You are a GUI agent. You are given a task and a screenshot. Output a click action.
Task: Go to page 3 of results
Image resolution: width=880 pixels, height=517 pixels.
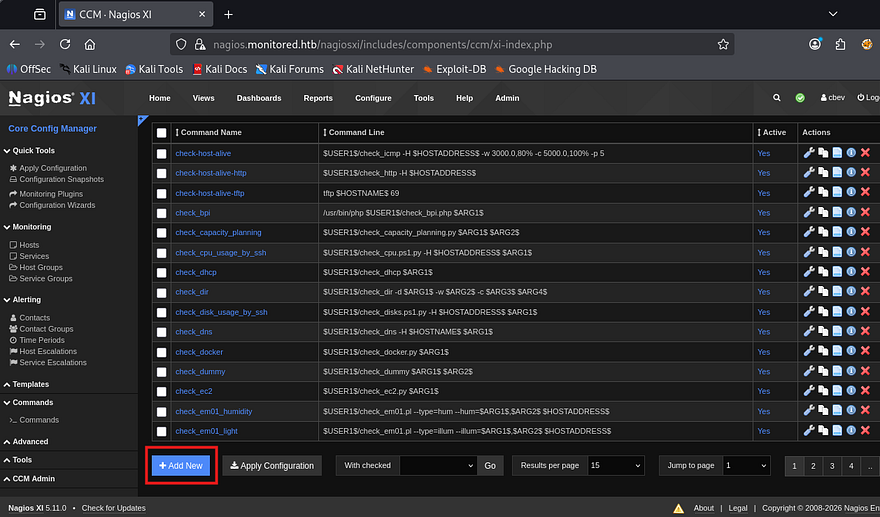pyautogui.click(x=831, y=466)
